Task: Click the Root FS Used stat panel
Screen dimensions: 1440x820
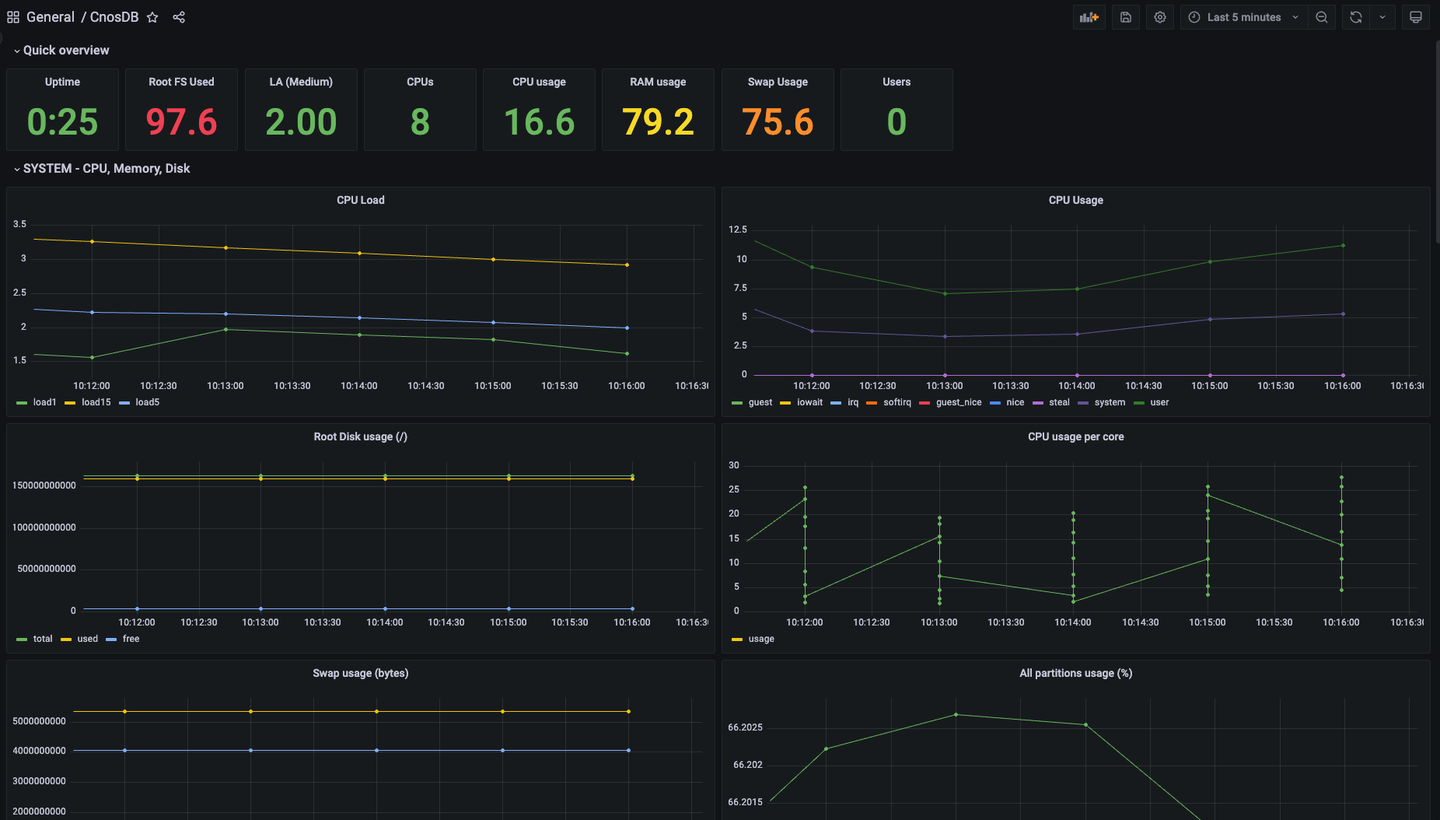Action: (181, 109)
